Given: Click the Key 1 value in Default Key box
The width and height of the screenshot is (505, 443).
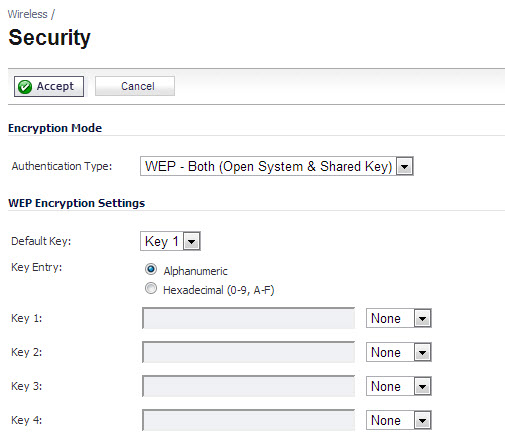Looking at the screenshot, I should tap(162, 241).
